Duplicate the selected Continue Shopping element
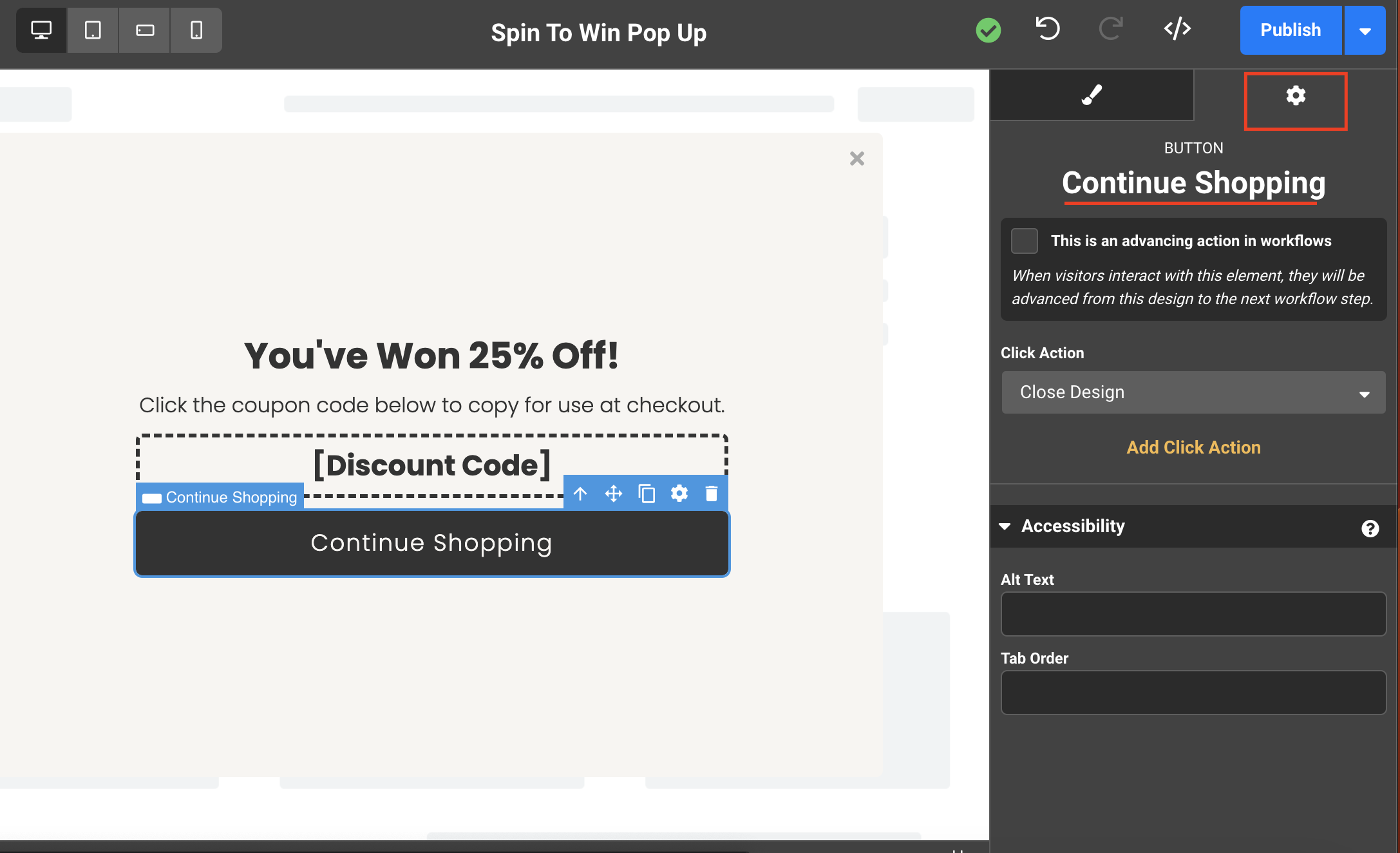Image resolution: width=1400 pixels, height=853 pixels. point(647,494)
